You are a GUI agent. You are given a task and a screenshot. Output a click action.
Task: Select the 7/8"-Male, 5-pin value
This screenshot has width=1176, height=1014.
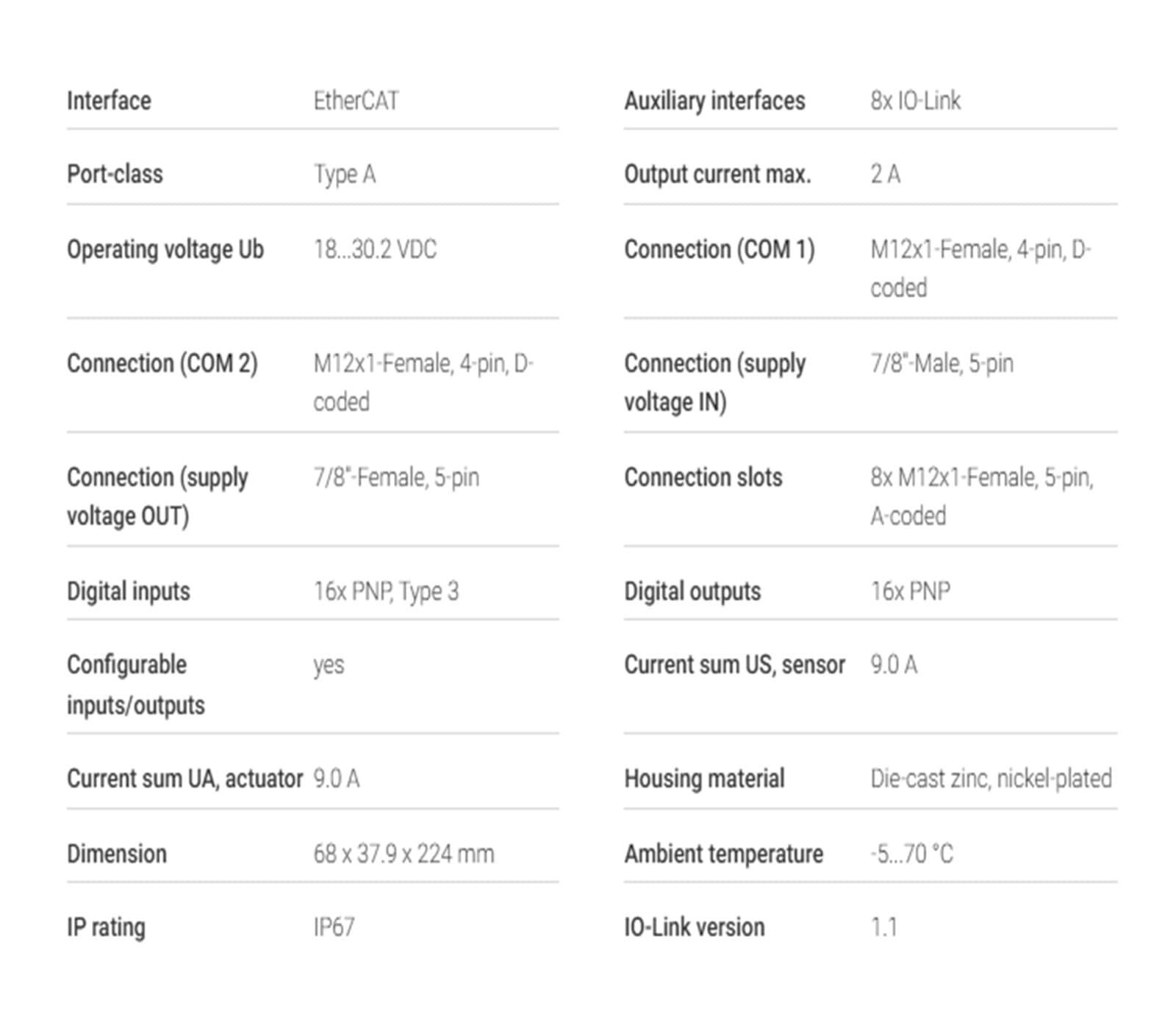pos(942,363)
